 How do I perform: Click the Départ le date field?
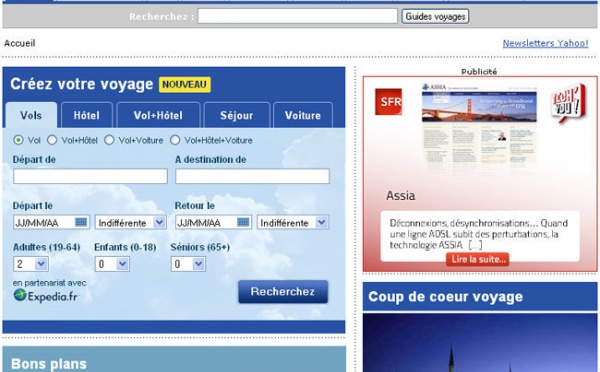[52, 222]
